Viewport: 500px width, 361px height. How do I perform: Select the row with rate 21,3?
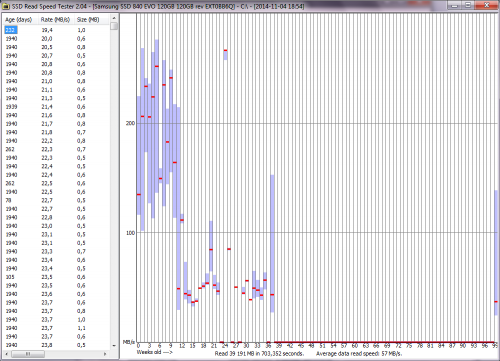pyautogui.click(x=56, y=98)
